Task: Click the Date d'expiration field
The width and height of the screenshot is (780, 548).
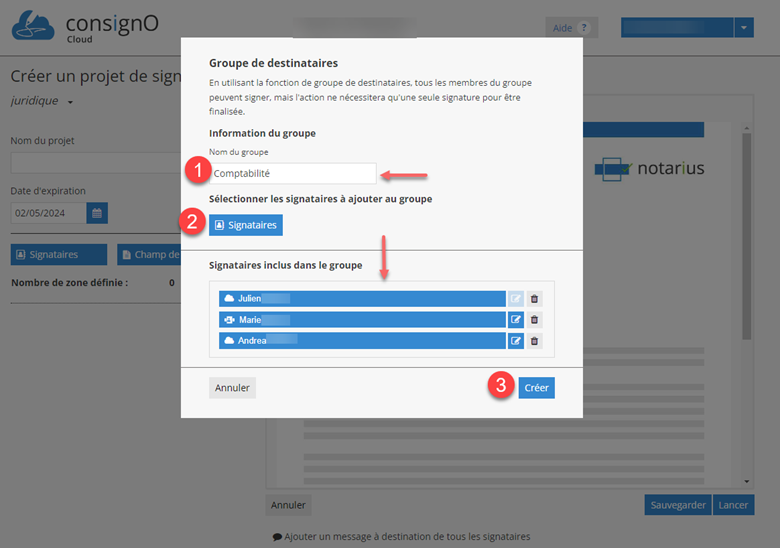Action: click(48, 213)
